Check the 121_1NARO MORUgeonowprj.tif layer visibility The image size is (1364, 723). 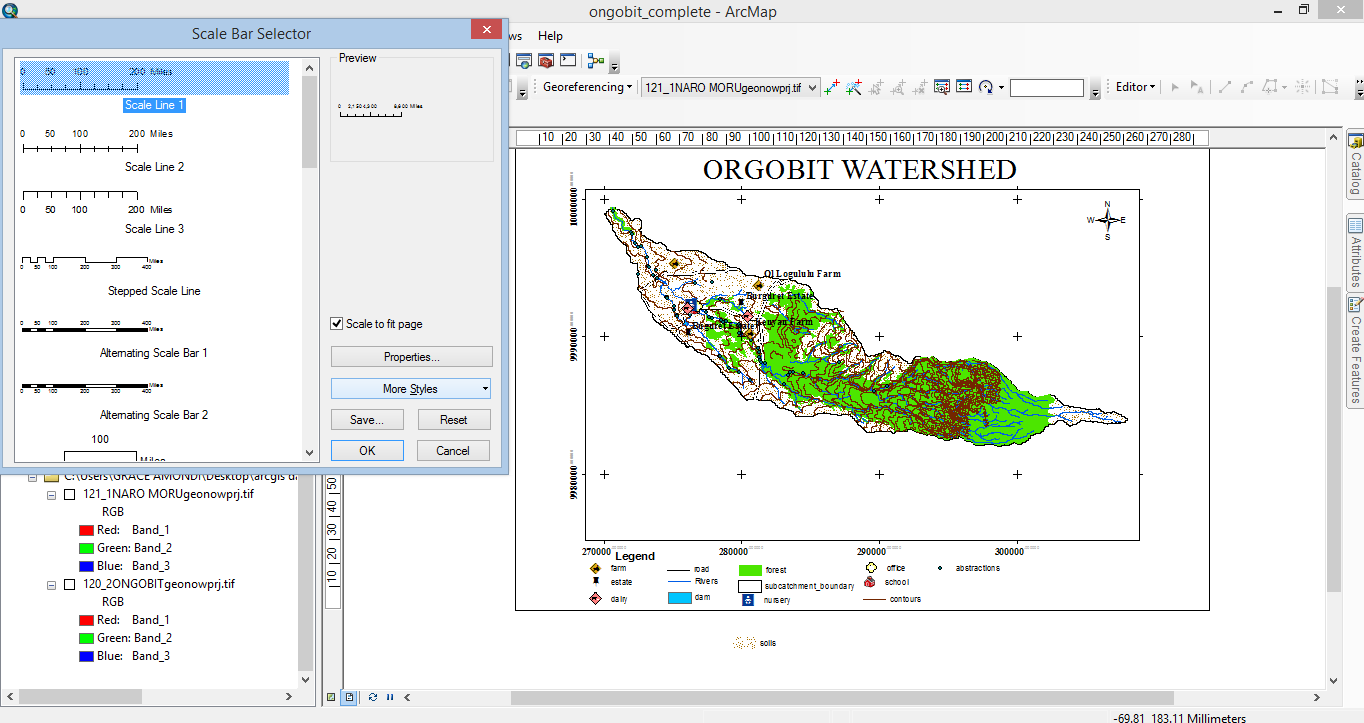click(x=69, y=494)
